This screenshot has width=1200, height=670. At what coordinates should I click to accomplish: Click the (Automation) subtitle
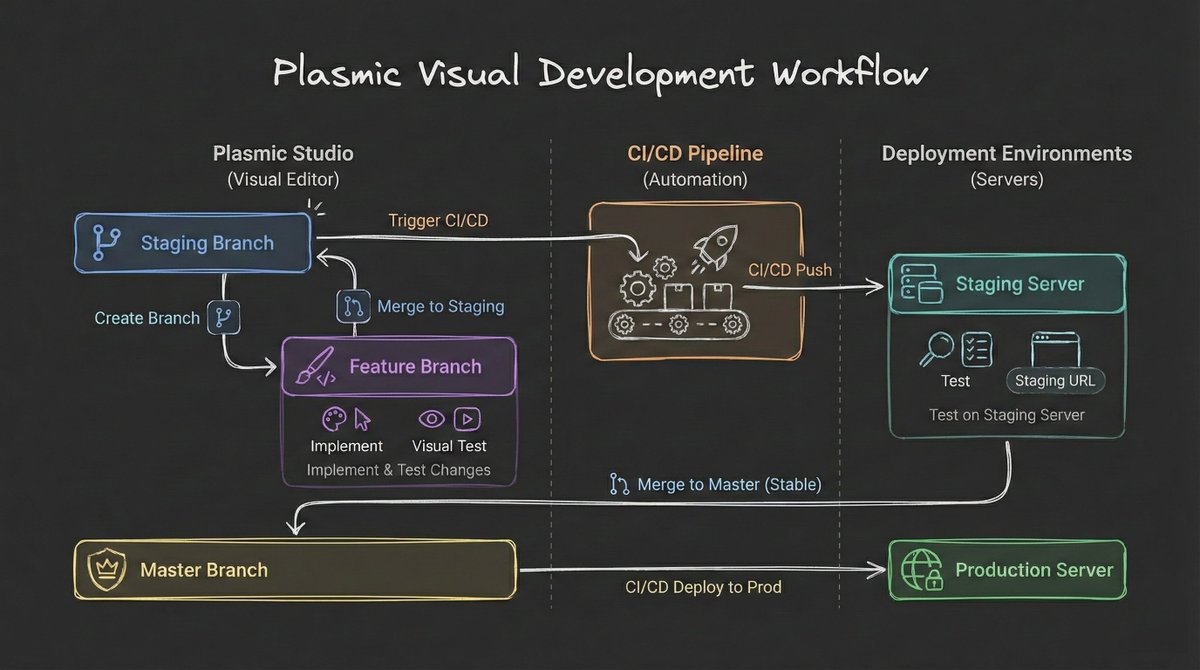pos(696,180)
